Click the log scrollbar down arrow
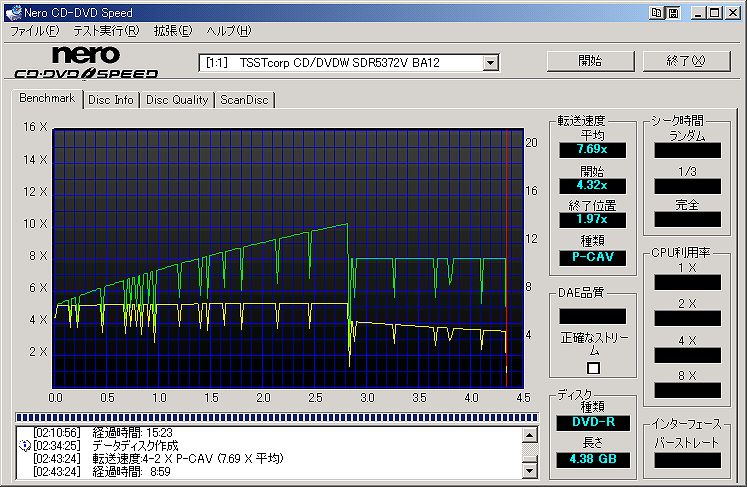 530,471
